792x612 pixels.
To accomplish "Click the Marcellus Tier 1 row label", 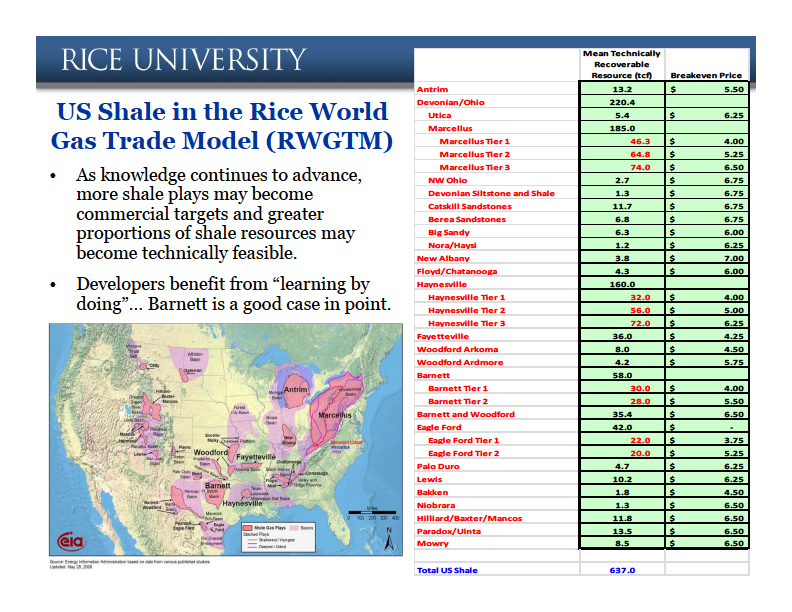I will [x=474, y=141].
